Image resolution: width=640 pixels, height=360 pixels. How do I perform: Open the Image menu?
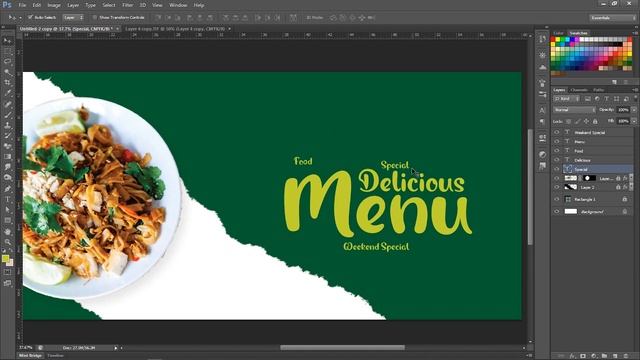pos(54,5)
